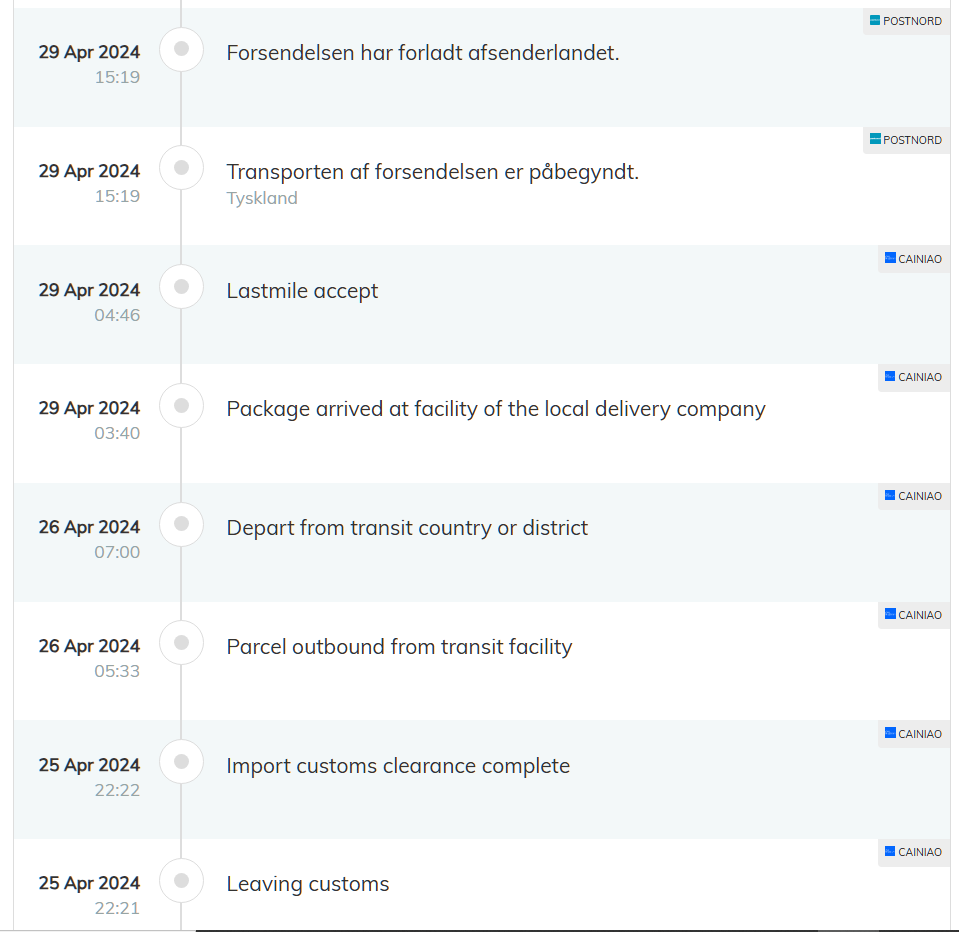Click 'Package arrived at facility of the local delivery company'
The height and width of the screenshot is (932, 959).
point(496,409)
